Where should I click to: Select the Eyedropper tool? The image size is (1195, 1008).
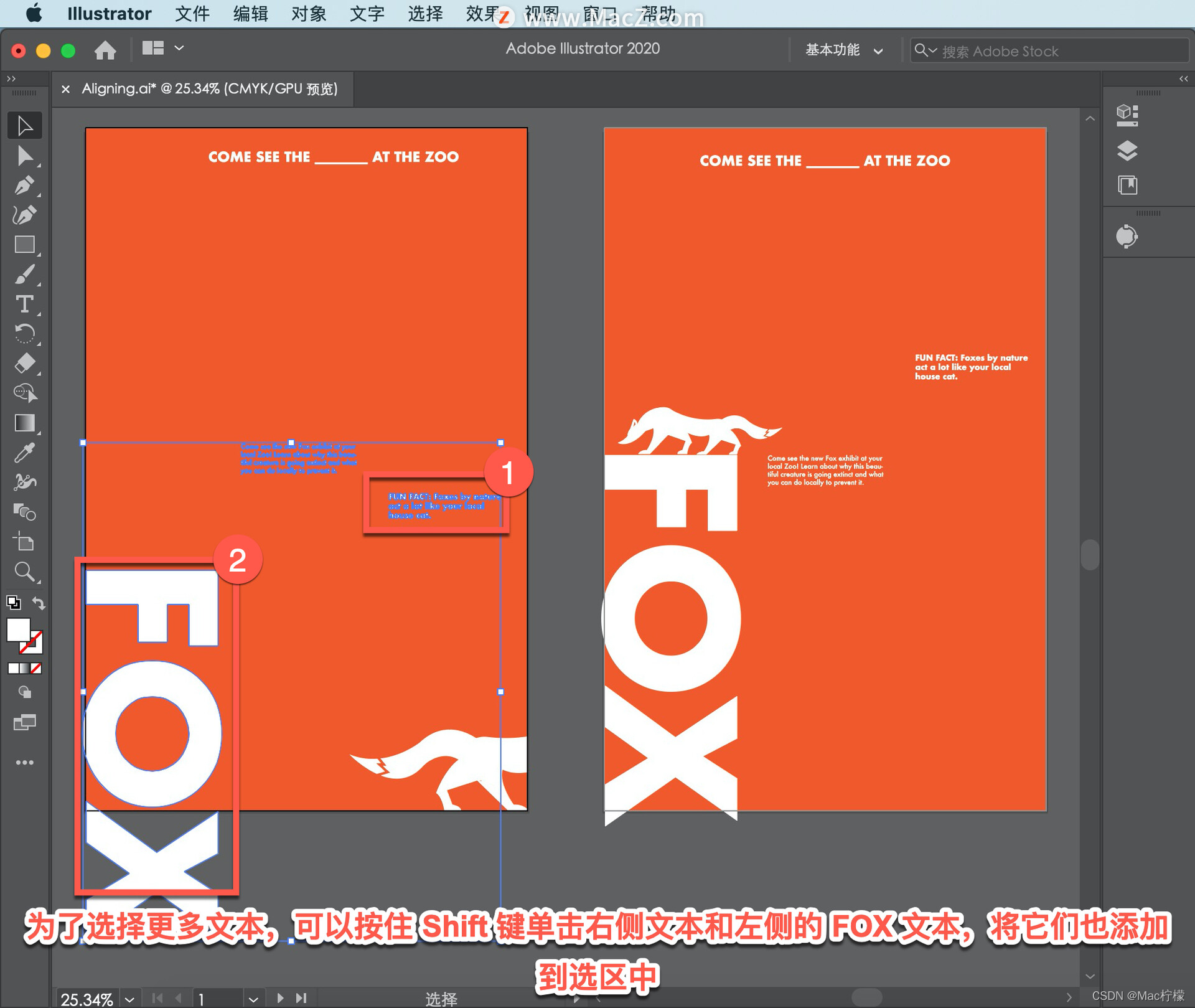[24, 453]
